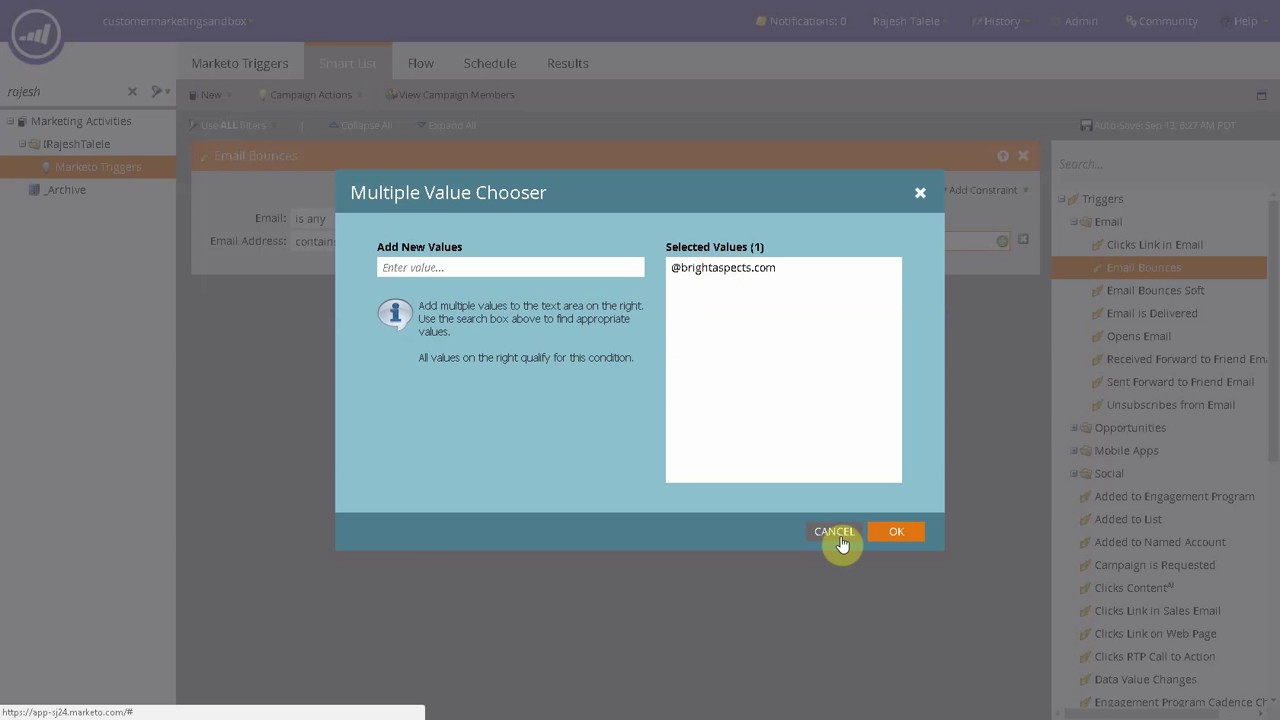
Task: Click Collapse All filters
Action: 360,125
